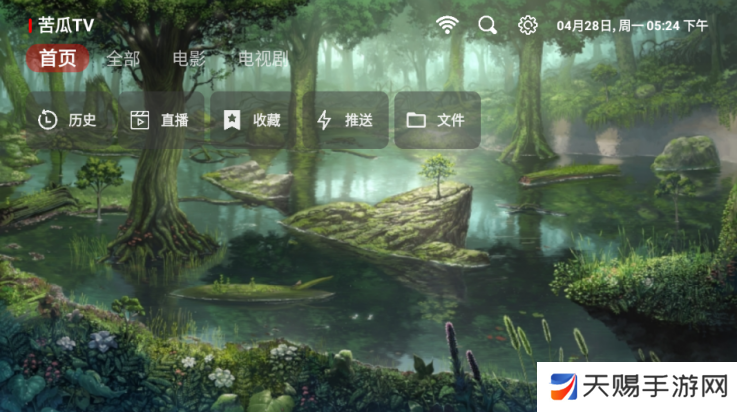The height and width of the screenshot is (412, 737).
Task: Select the 首页 tab
Action: click(x=57, y=58)
